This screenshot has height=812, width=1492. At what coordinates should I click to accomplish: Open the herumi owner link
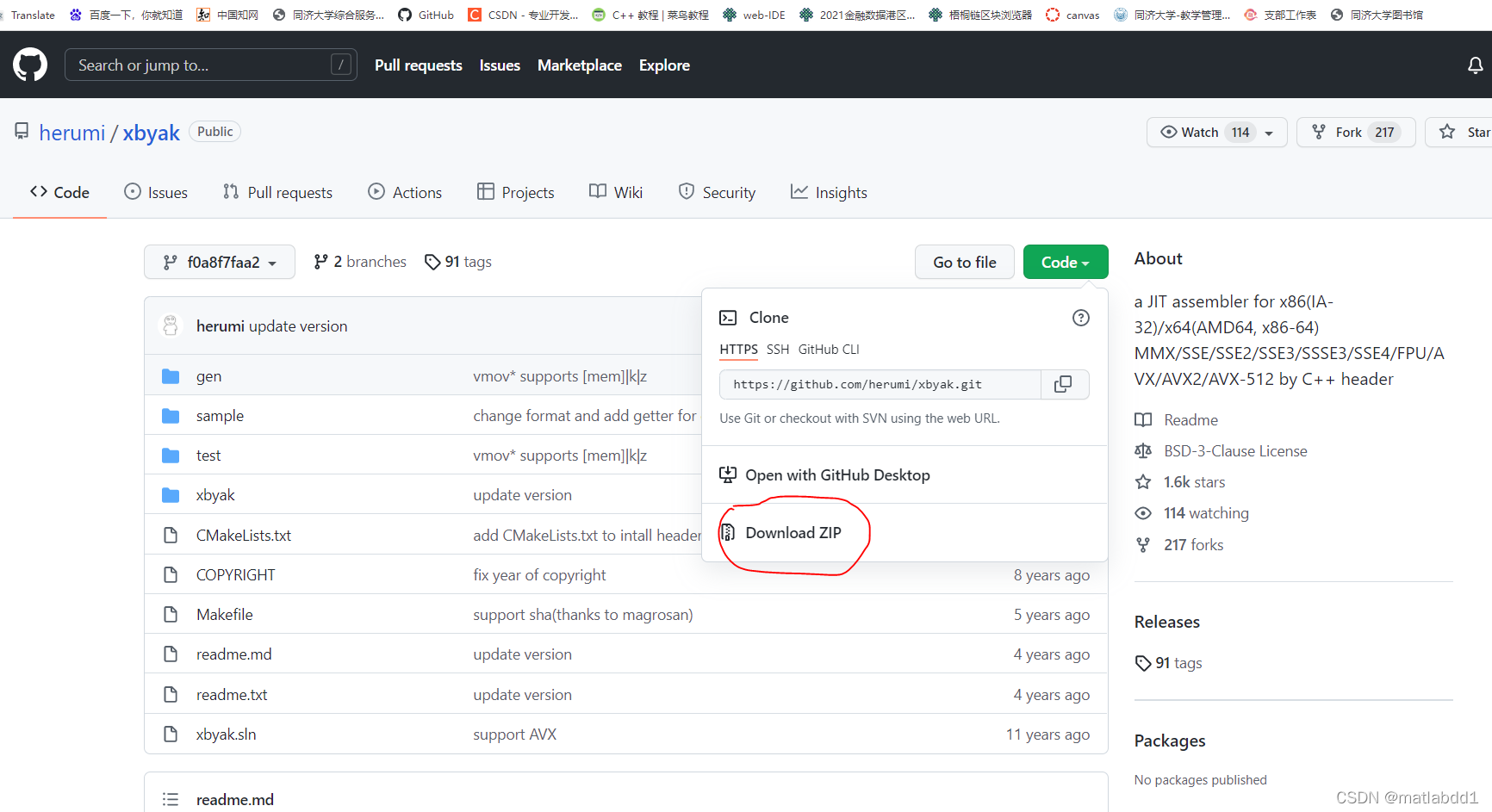tap(72, 133)
